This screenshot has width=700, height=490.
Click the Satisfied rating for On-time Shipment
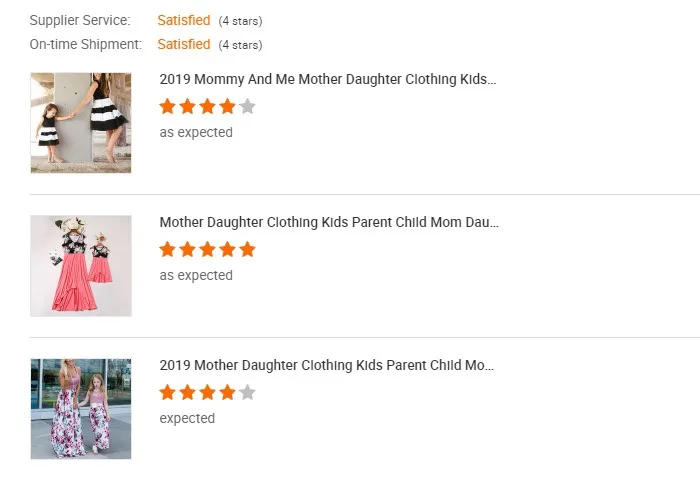coord(183,45)
